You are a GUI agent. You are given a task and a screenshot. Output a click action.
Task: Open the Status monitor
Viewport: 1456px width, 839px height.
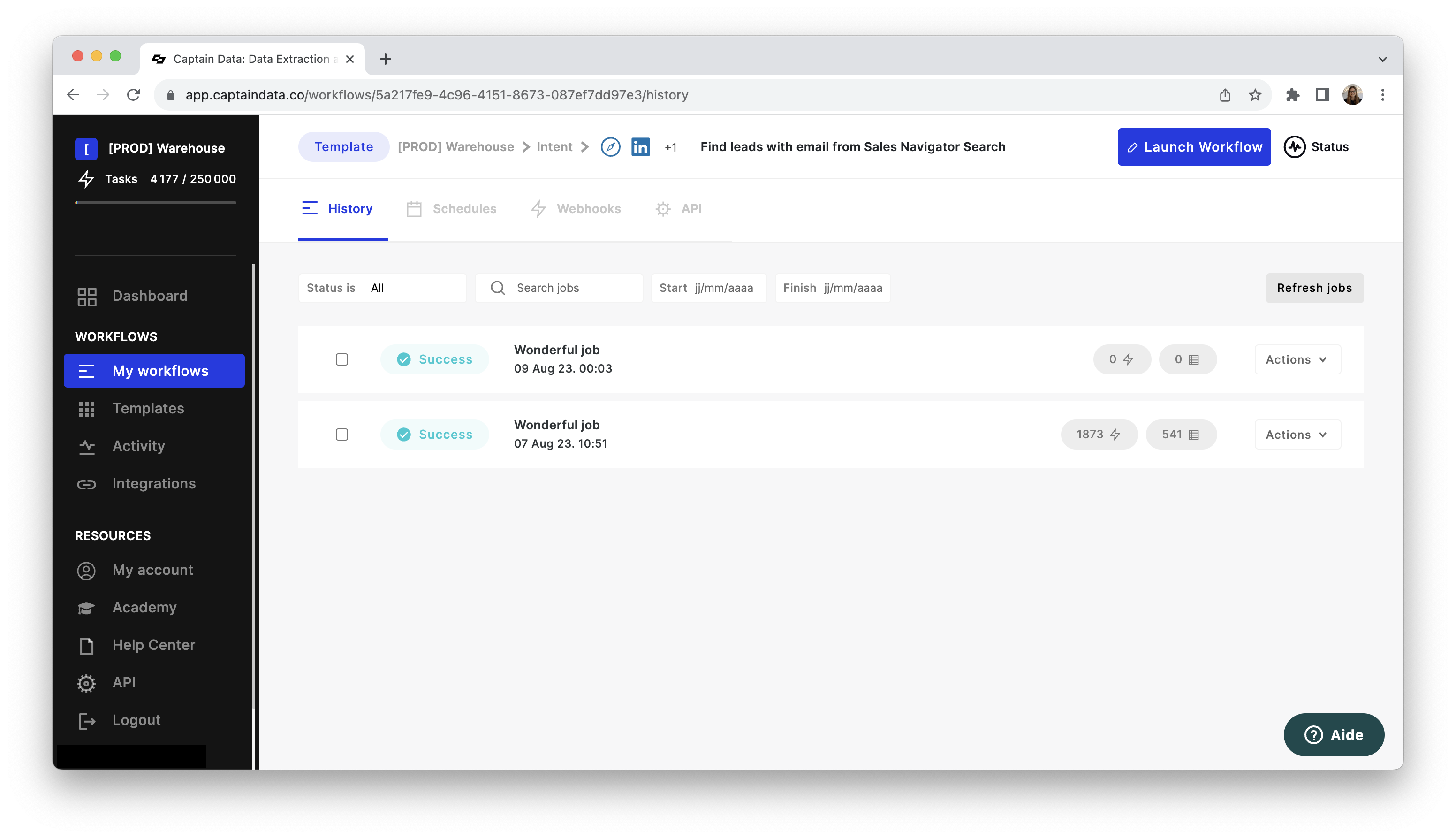click(1316, 147)
